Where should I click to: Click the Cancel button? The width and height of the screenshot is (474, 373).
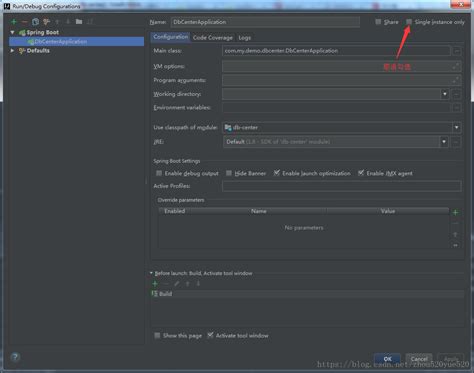pyautogui.click(x=419, y=359)
